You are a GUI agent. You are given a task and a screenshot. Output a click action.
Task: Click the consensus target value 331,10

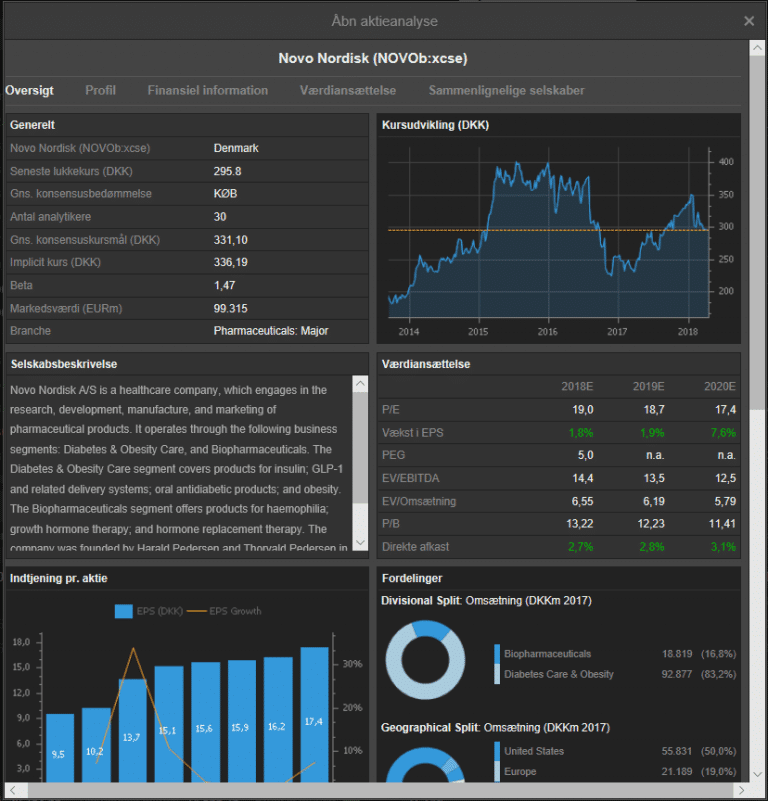coord(230,240)
